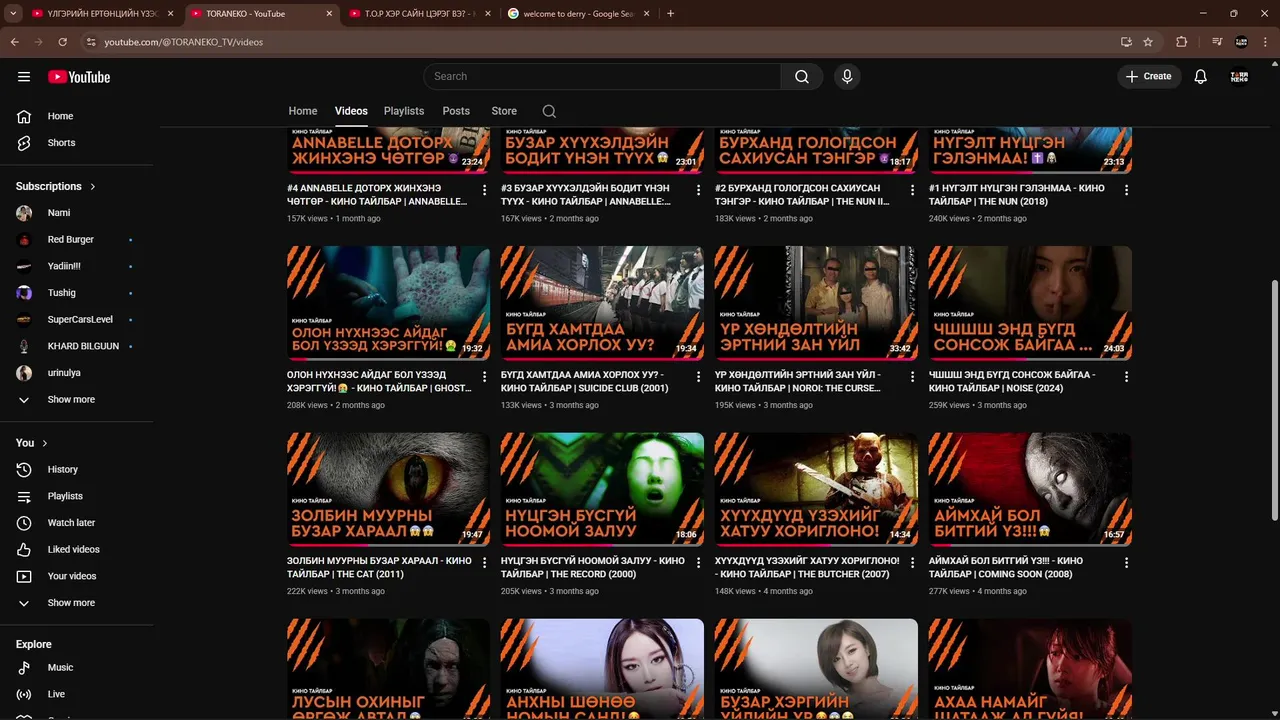The height and width of the screenshot is (720, 1280).
Task: Open a new browser tab
Action: click(670, 14)
